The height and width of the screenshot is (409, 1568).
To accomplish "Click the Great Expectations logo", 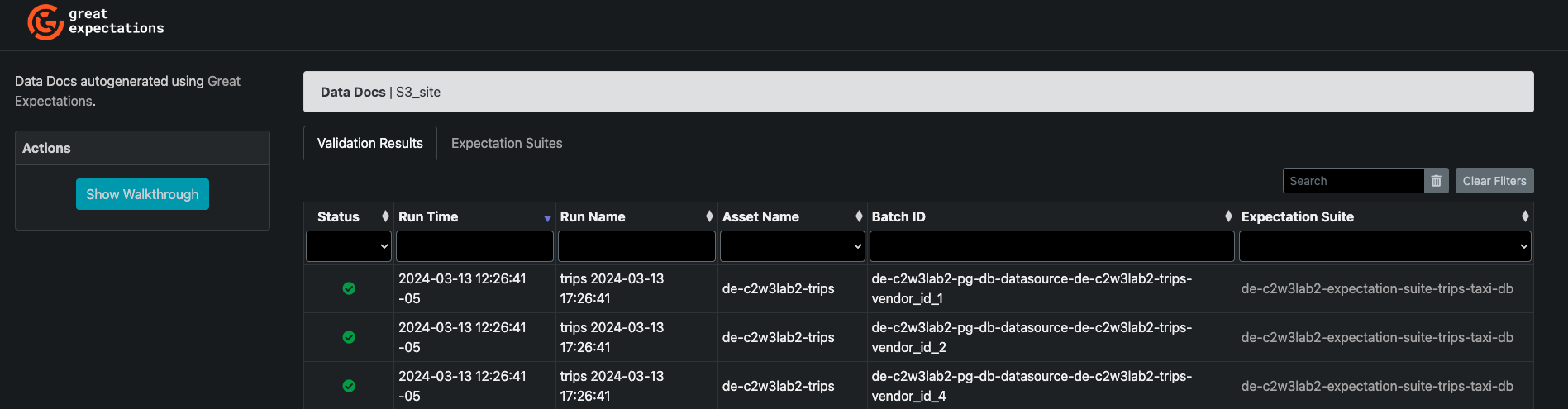I will [95, 22].
